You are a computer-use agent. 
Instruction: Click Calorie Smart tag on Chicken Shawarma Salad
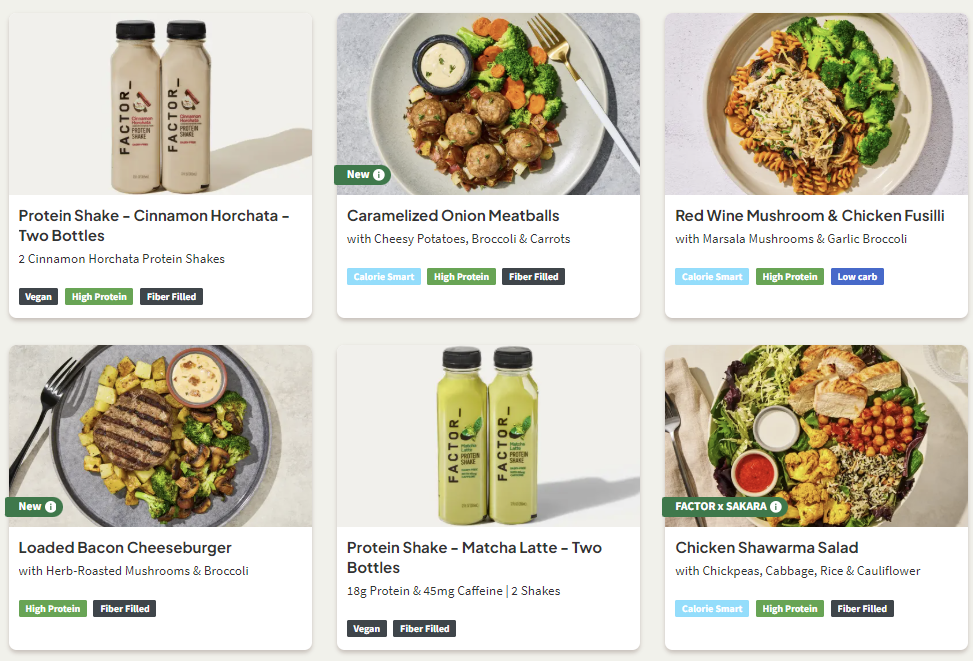pyautogui.click(x=711, y=609)
